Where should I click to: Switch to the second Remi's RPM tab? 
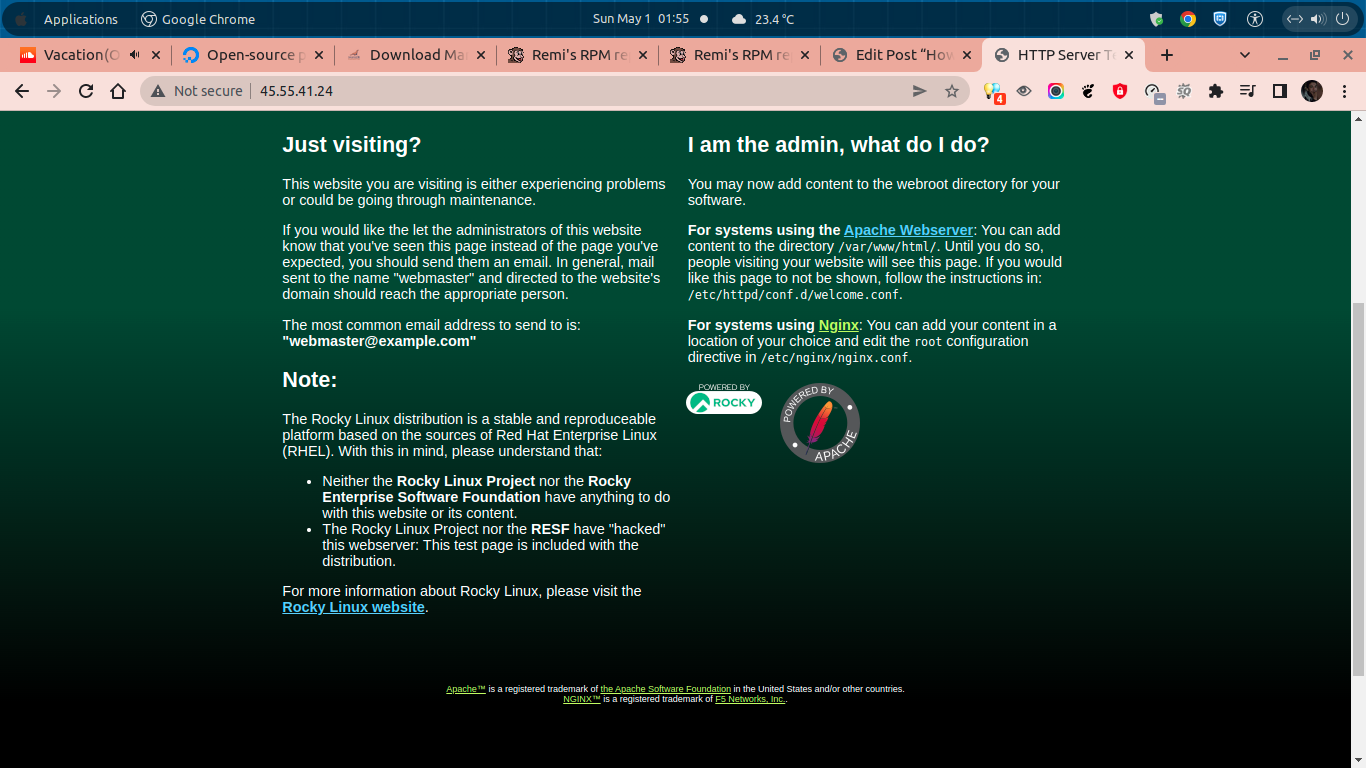click(x=740, y=55)
